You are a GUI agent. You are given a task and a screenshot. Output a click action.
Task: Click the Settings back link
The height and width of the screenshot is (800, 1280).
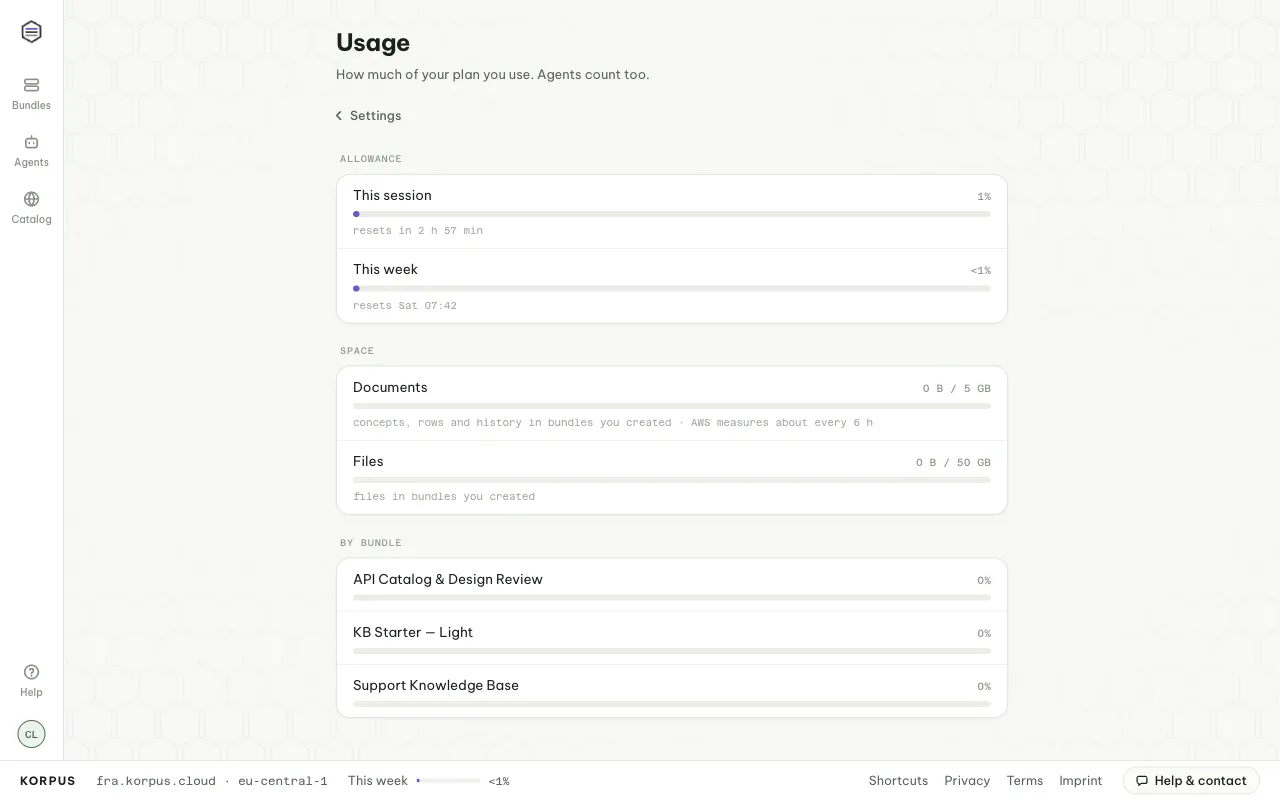click(x=369, y=116)
